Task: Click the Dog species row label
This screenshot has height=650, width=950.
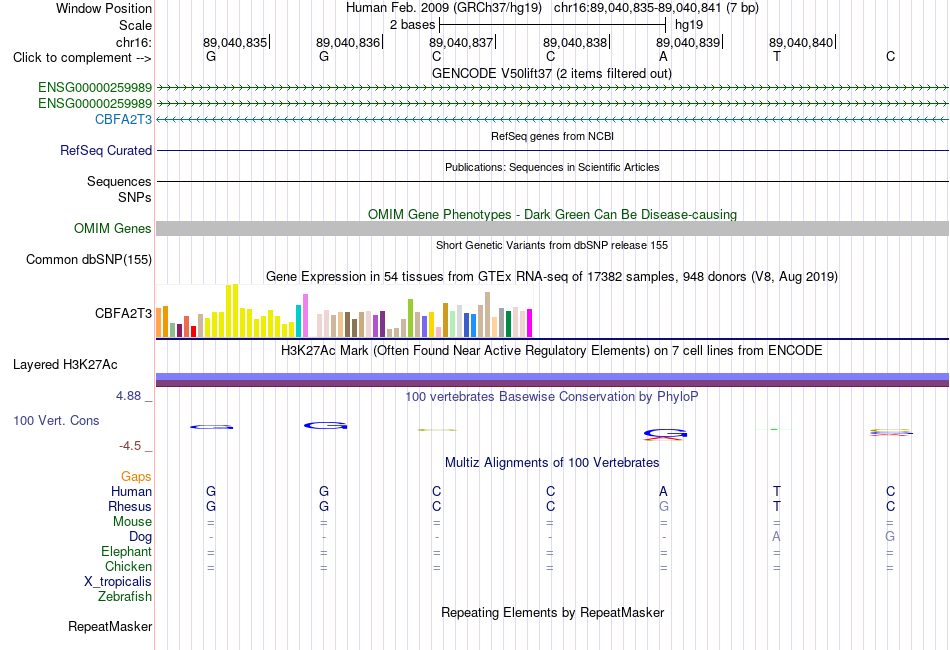Action: click(x=140, y=537)
